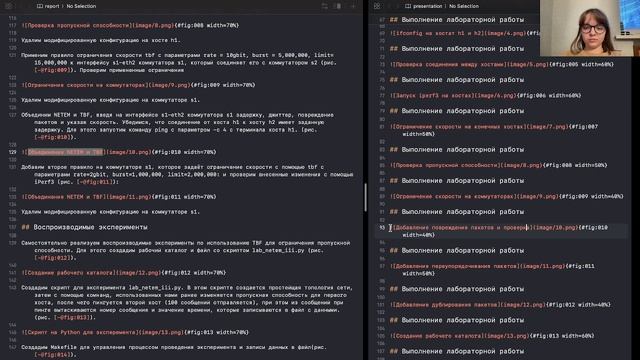Click 'Удалим модифицированную конфигурацию на коммутаторе s1' above Воспроизводимые
Screen dimensions: 640x360
pyautogui.click(x=111, y=212)
